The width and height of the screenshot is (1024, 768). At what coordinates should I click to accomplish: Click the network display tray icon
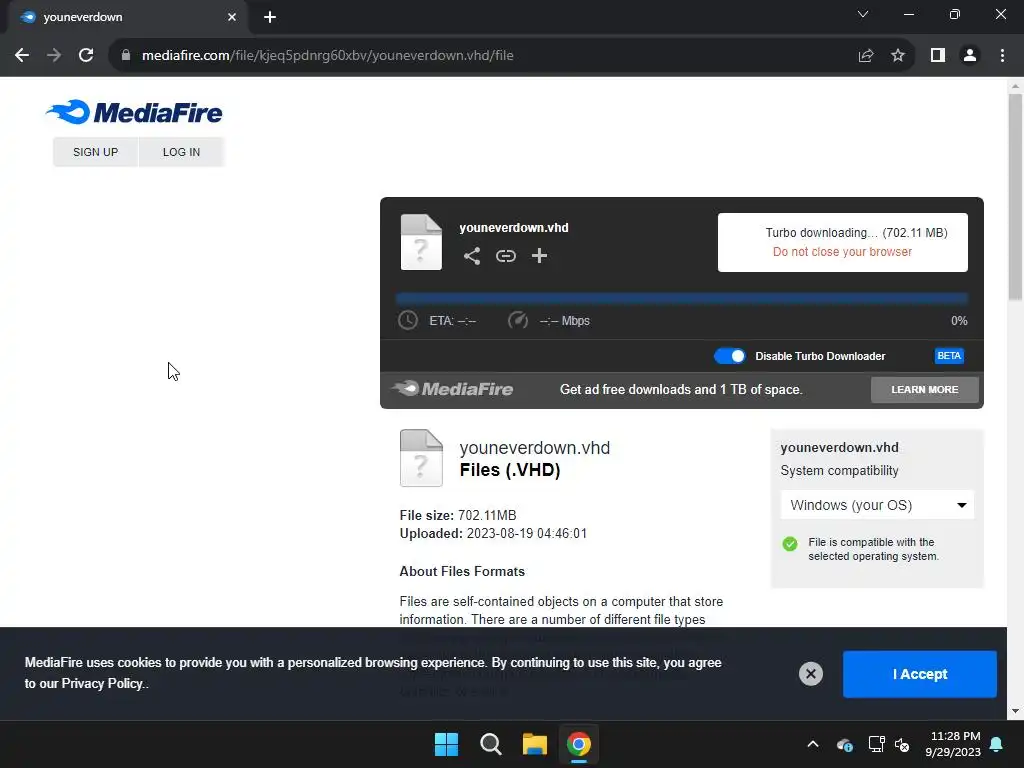coord(876,744)
